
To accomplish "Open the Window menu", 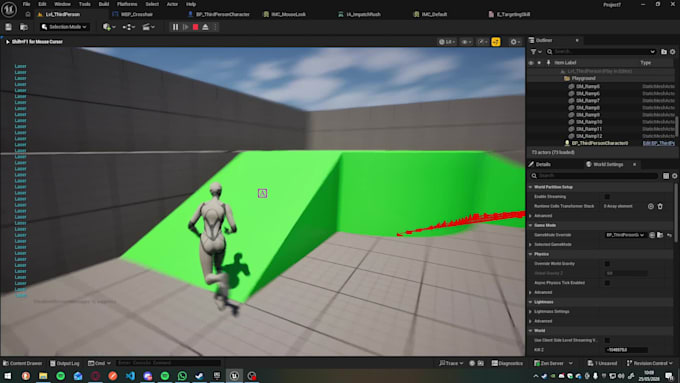I will pyautogui.click(x=62, y=4).
